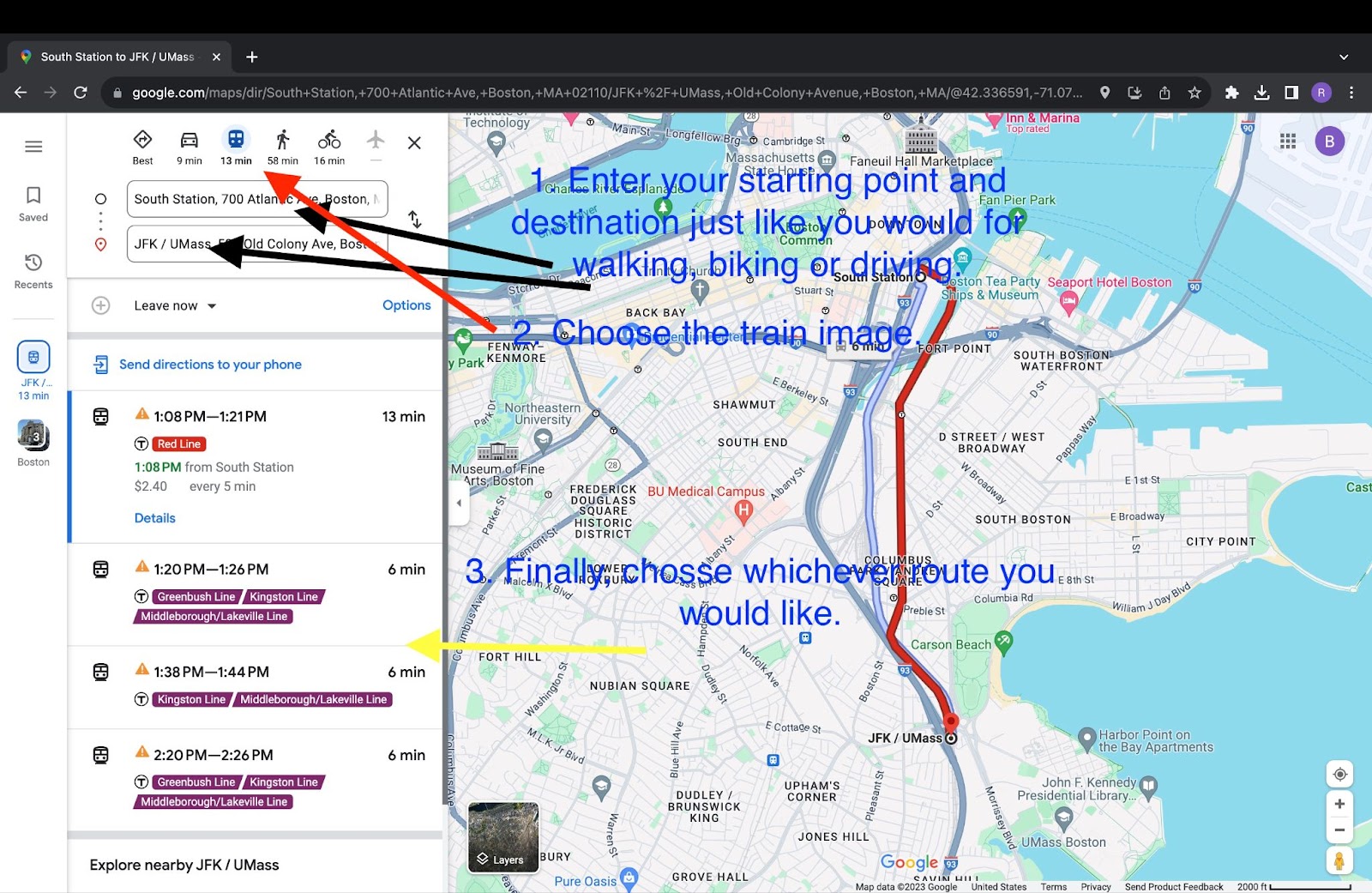
Task: Select the Transit 13 min mode
Action: (236, 147)
